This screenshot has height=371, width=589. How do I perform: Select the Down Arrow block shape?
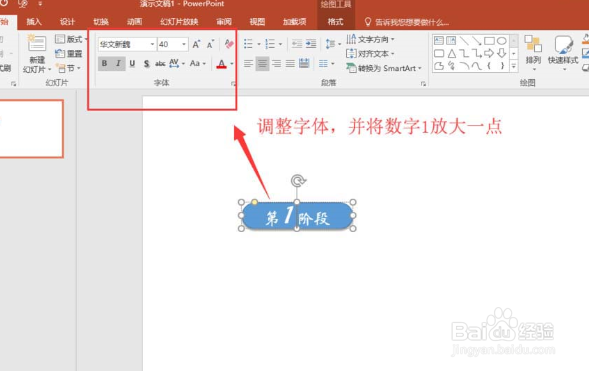[501, 53]
